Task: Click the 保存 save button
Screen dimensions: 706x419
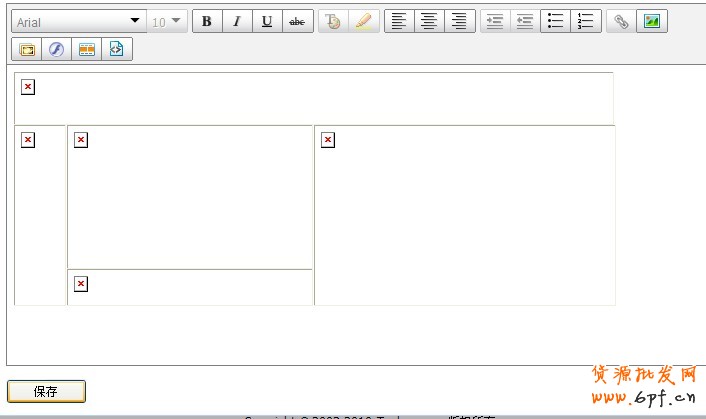Action: tap(46, 392)
